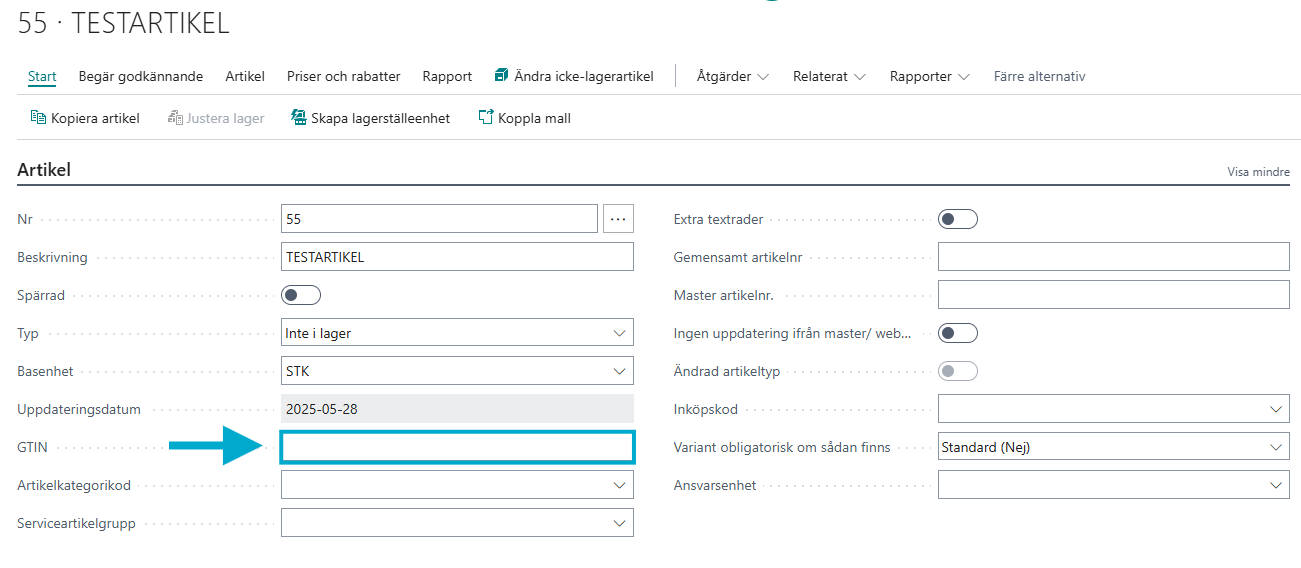The width and height of the screenshot is (1301, 568).
Task: Click the Ändra icke-lagerartikel icon
Action: (x=502, y=76)
